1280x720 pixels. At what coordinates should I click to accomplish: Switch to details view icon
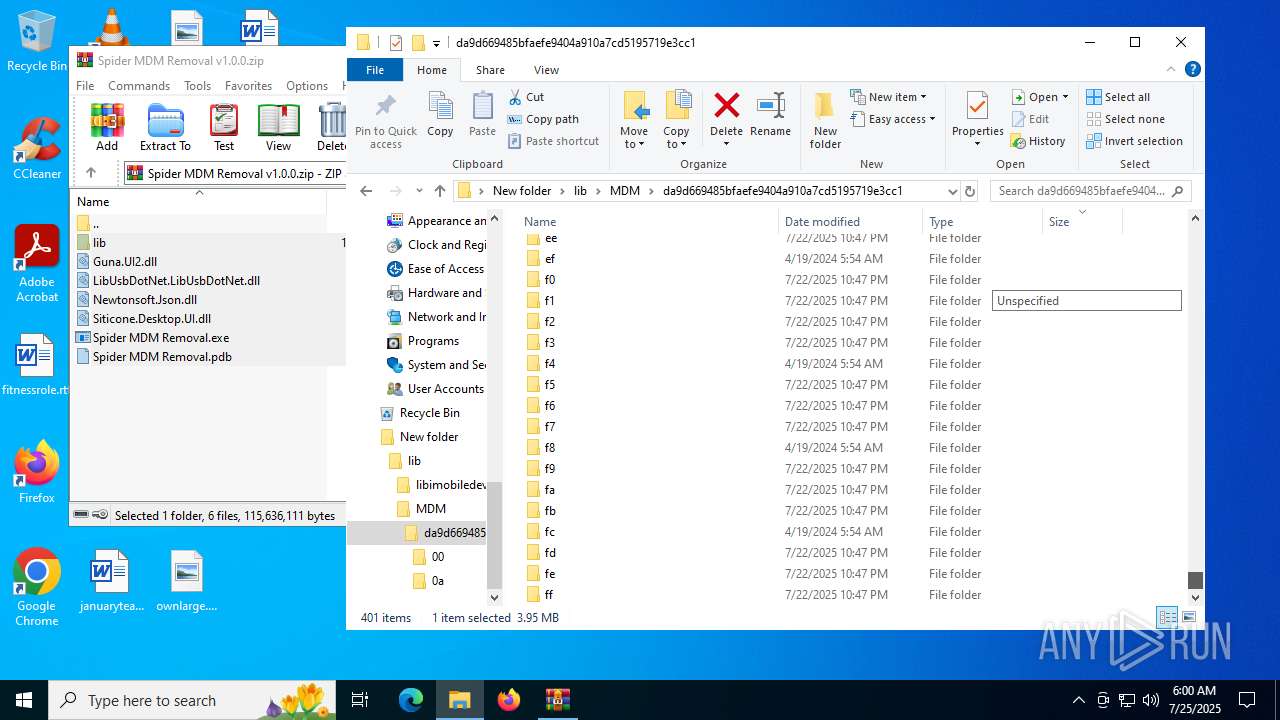1167,618
